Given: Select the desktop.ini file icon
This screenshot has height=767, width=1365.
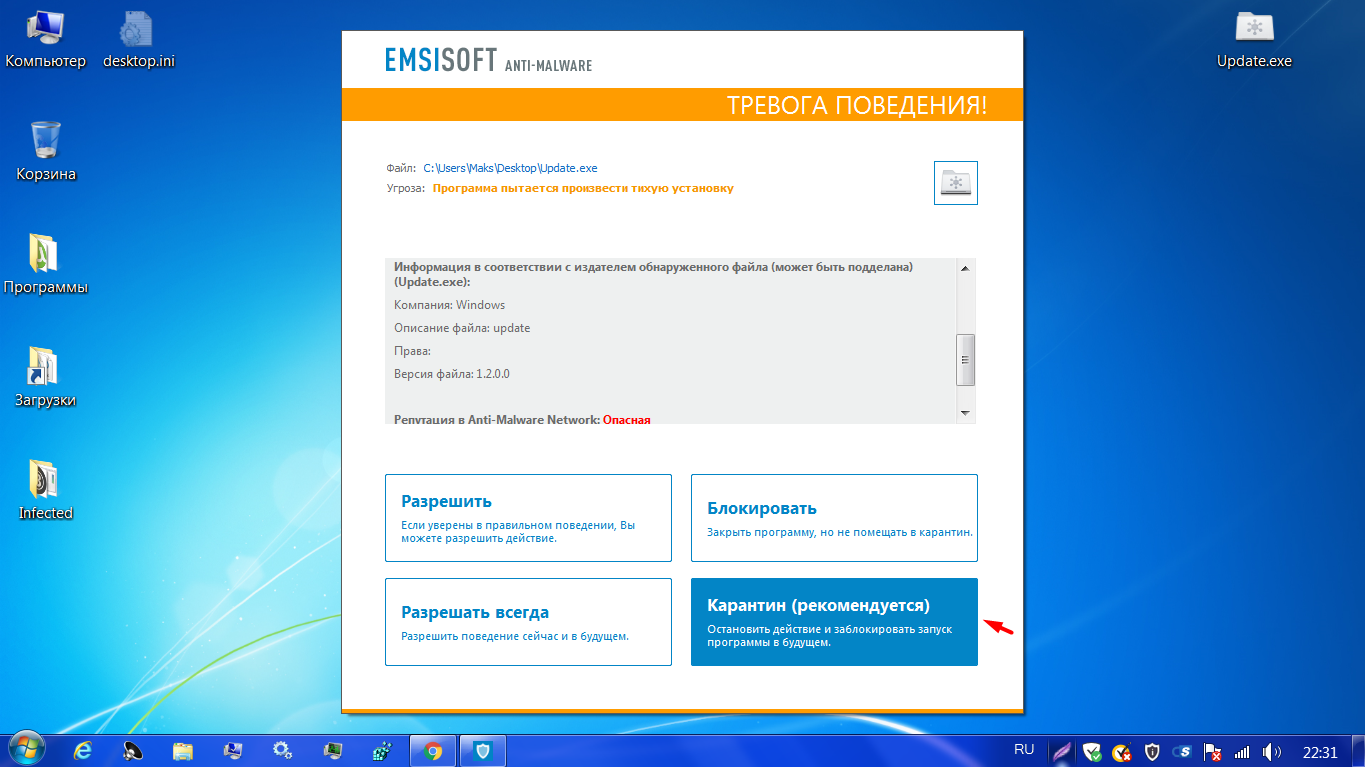Looking at the screenshot, I should point(139,40).
